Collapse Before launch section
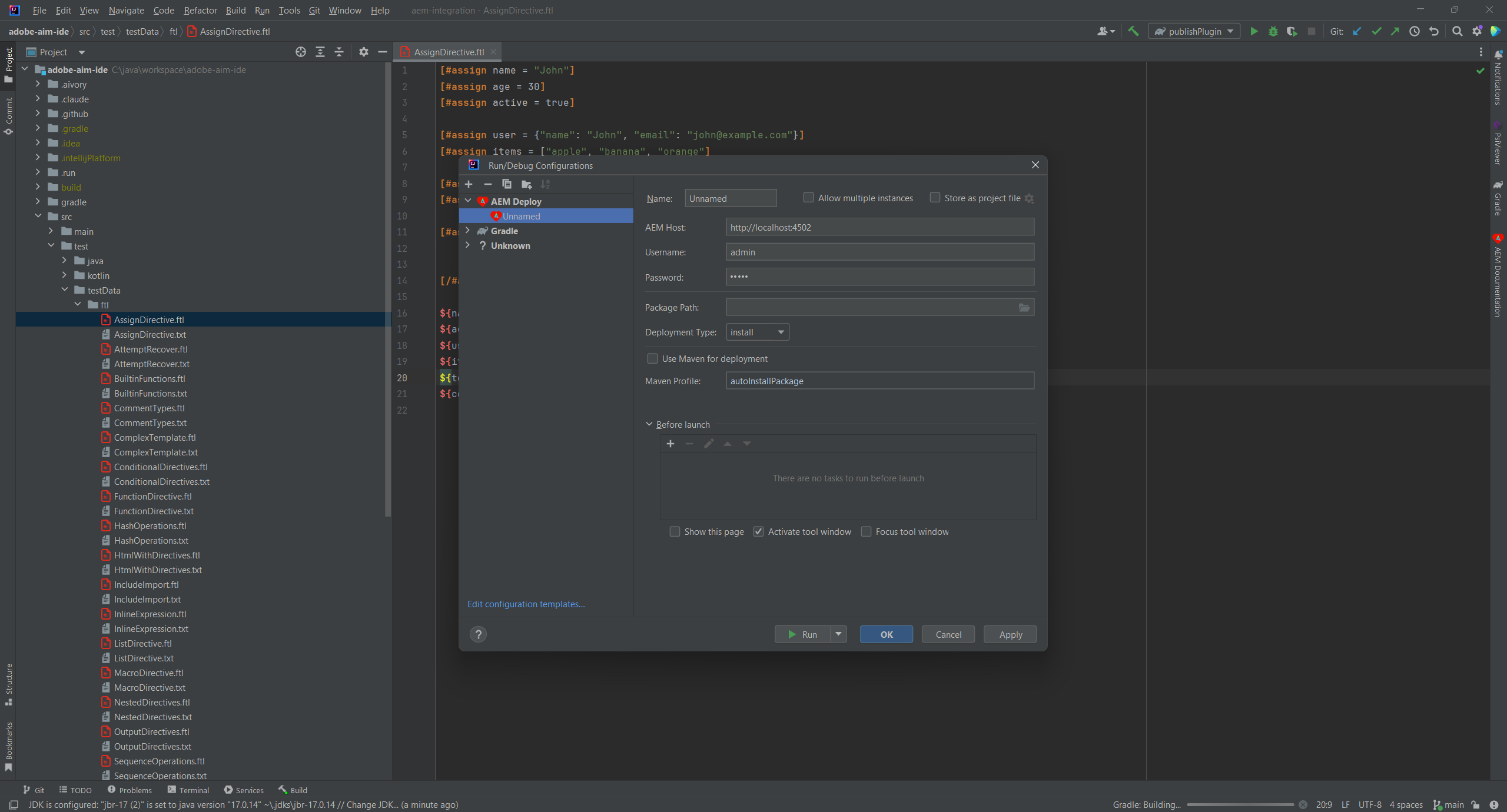Image resolution: width=1507 pixels, height=812 pixels. (649, 424)
